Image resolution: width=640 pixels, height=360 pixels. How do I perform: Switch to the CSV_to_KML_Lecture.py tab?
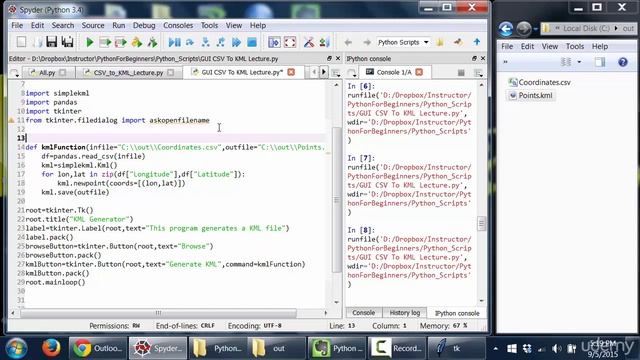(x=128, y=73)
